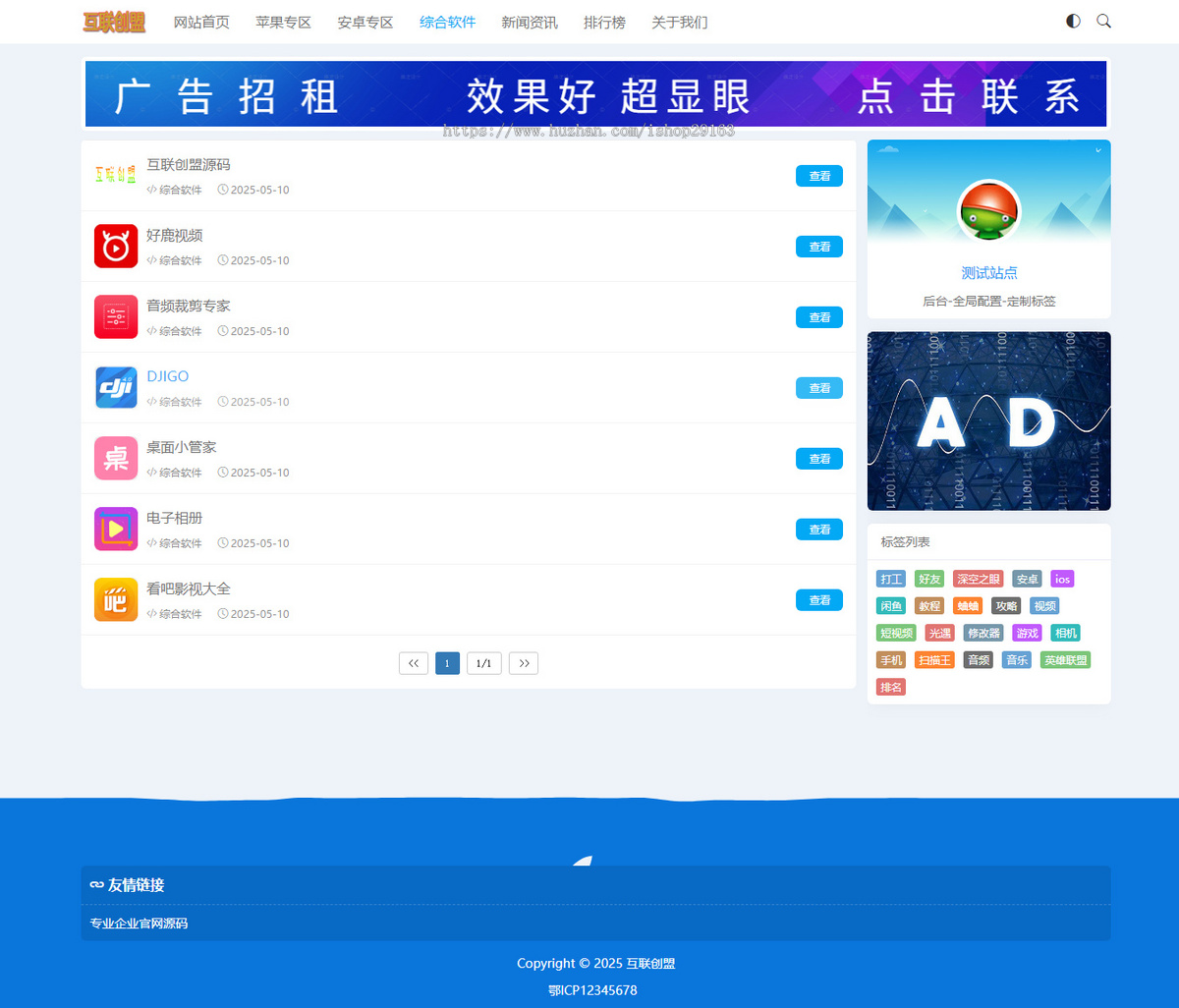The height and width of the screenshot is (1008, 1179).
Task: Select the 综合软件 nav item
Action: coord(447,22)
